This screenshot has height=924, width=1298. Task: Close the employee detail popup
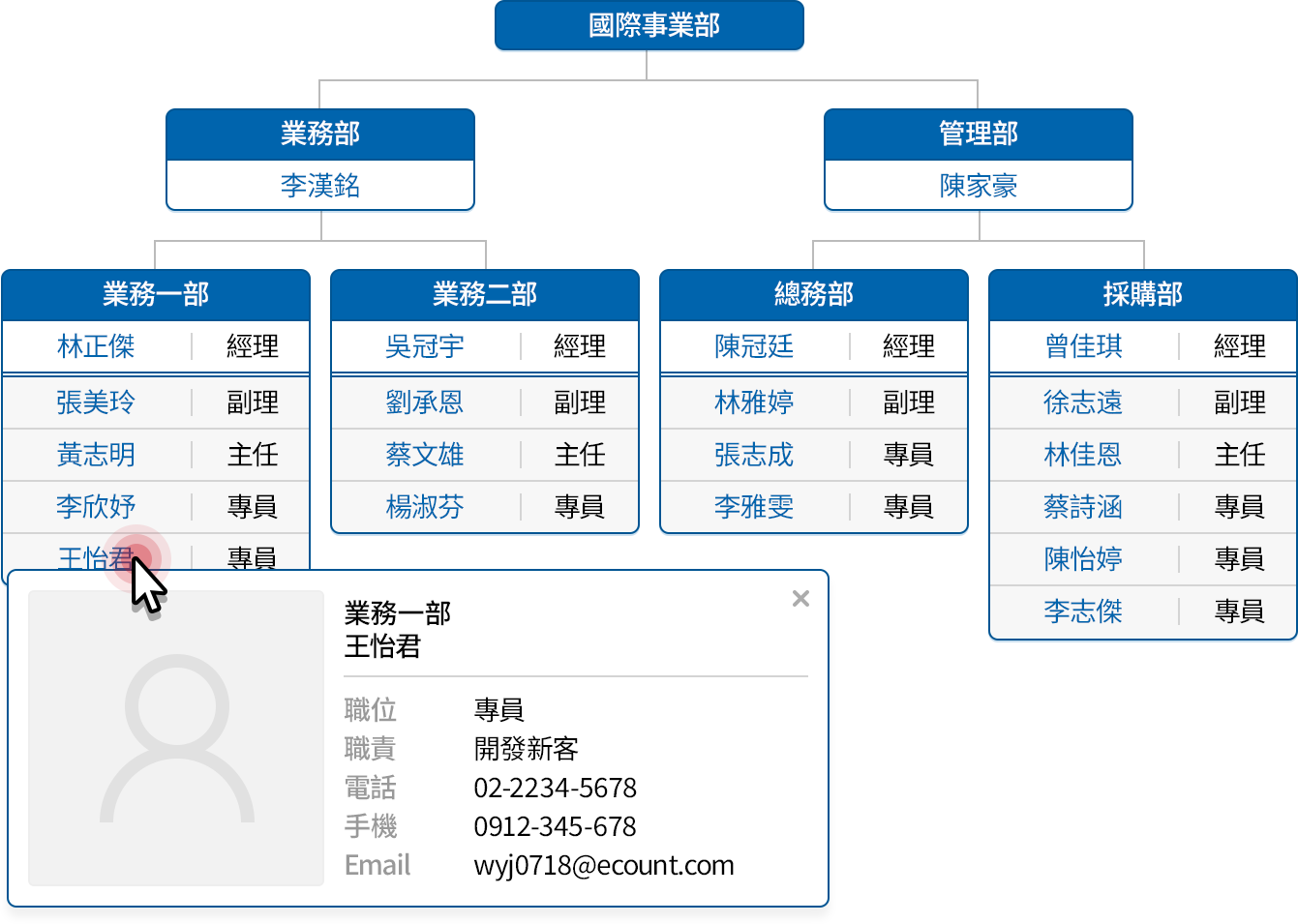pos(800,599)
